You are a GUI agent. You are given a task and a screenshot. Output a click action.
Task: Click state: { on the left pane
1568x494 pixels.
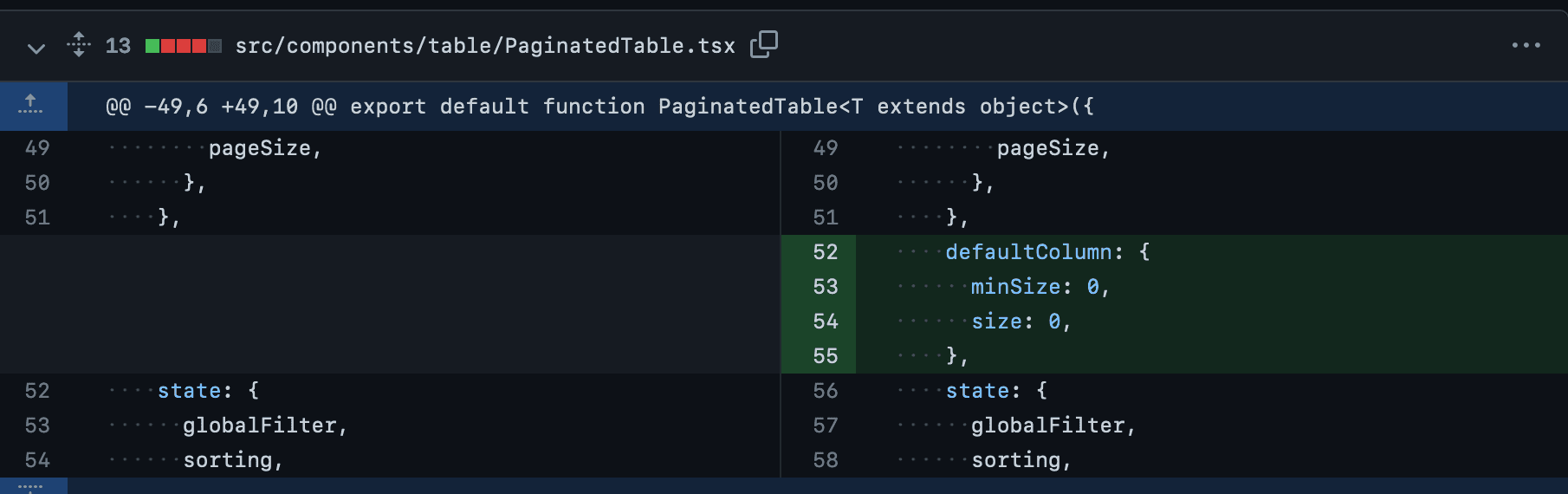coord(208,391)
